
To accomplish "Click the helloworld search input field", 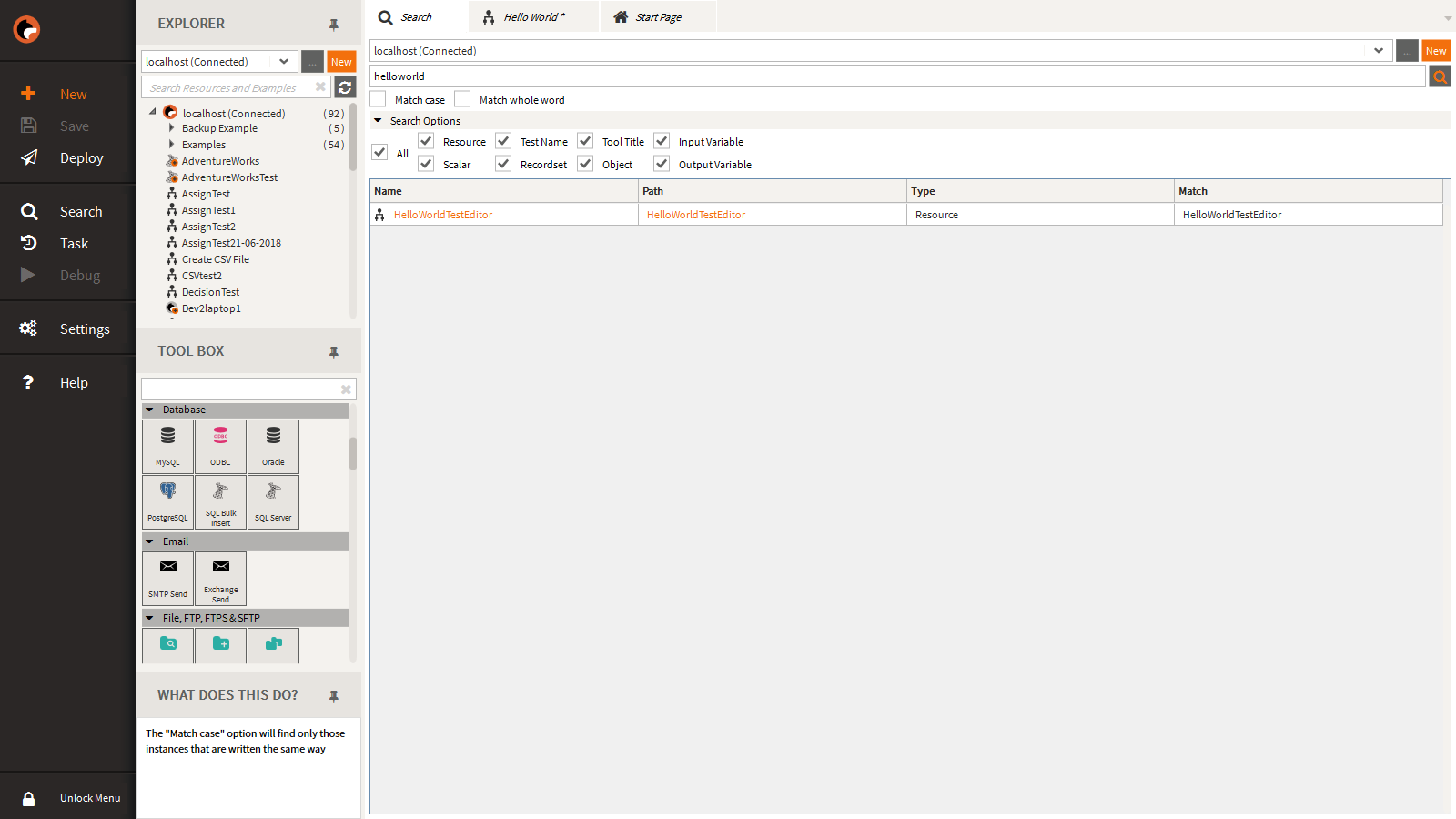I will tap(896, 76).
